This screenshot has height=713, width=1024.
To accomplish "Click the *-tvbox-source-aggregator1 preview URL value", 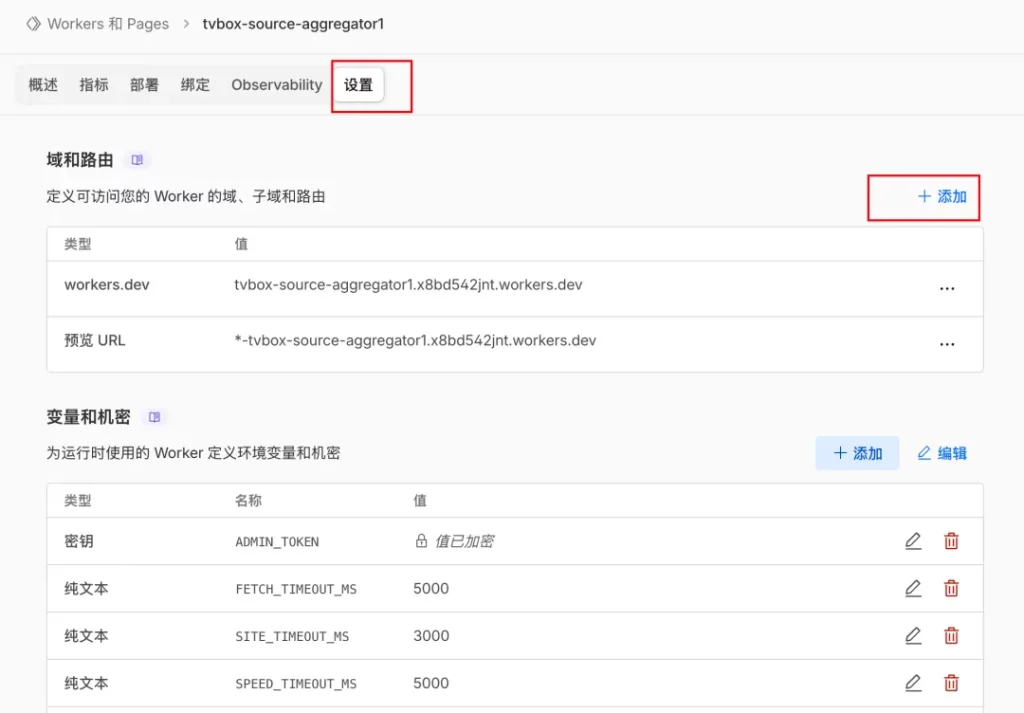I will tap(415, 340).
